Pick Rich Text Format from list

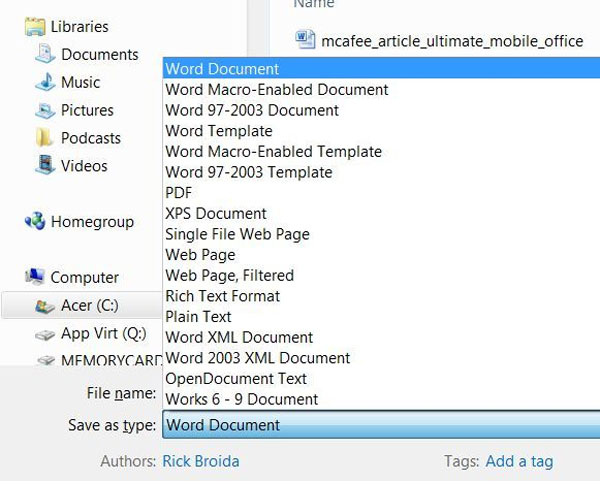click(222, 296)
